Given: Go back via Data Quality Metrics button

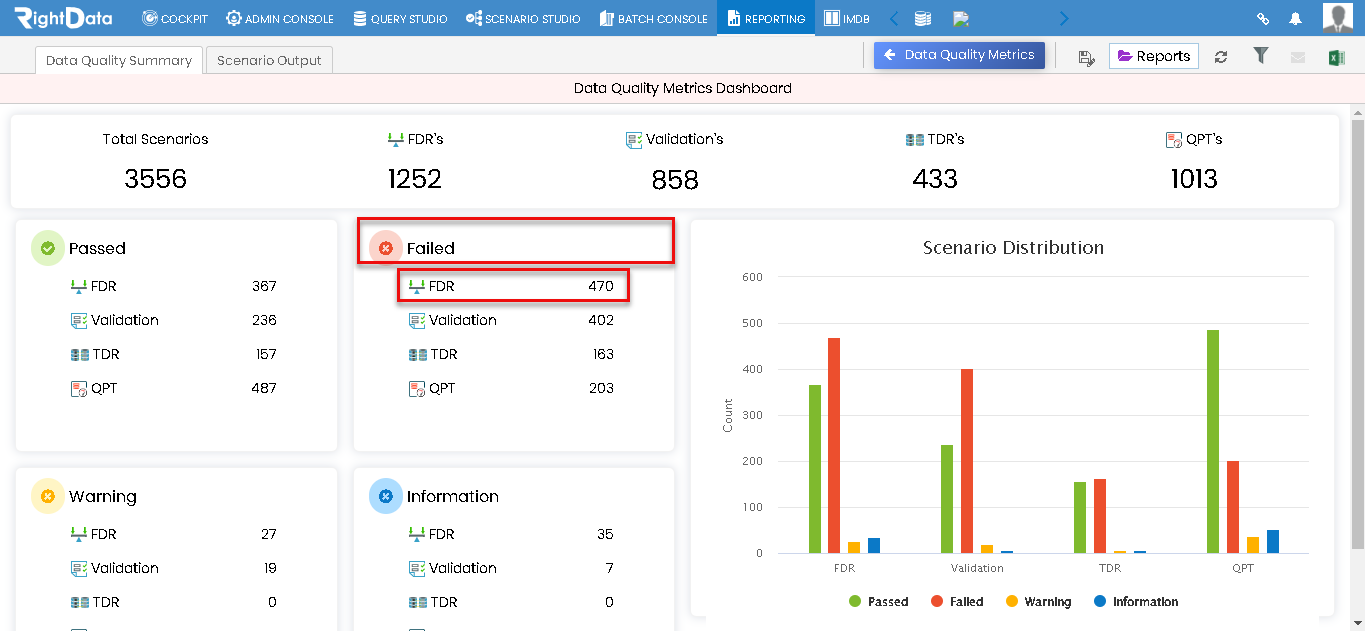Looking at the screenshot, I should pos(959,55).
